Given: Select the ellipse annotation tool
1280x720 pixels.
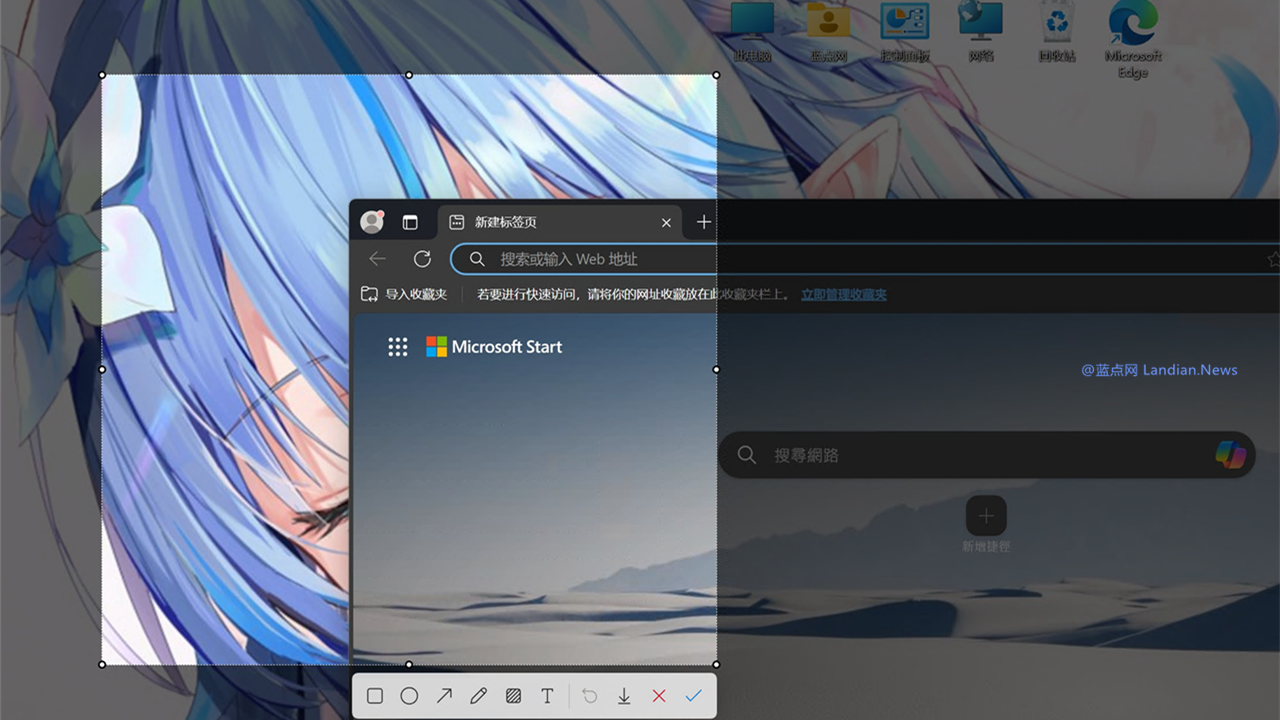Looking at the screenshot, I should pos(409,696).
